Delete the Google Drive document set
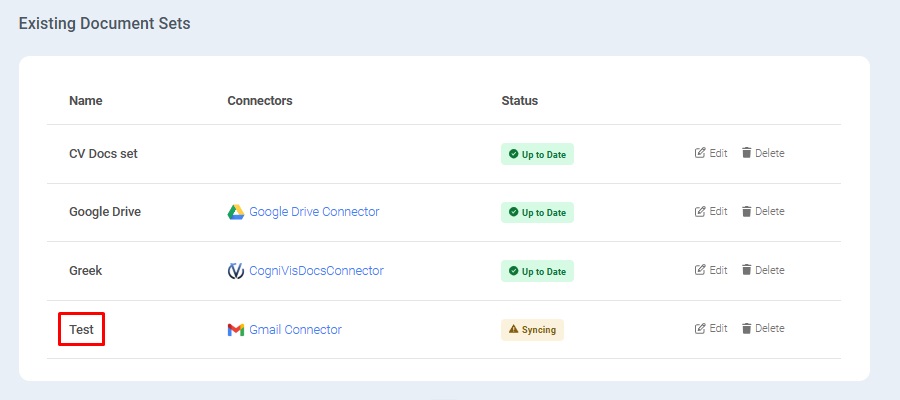 763,211
